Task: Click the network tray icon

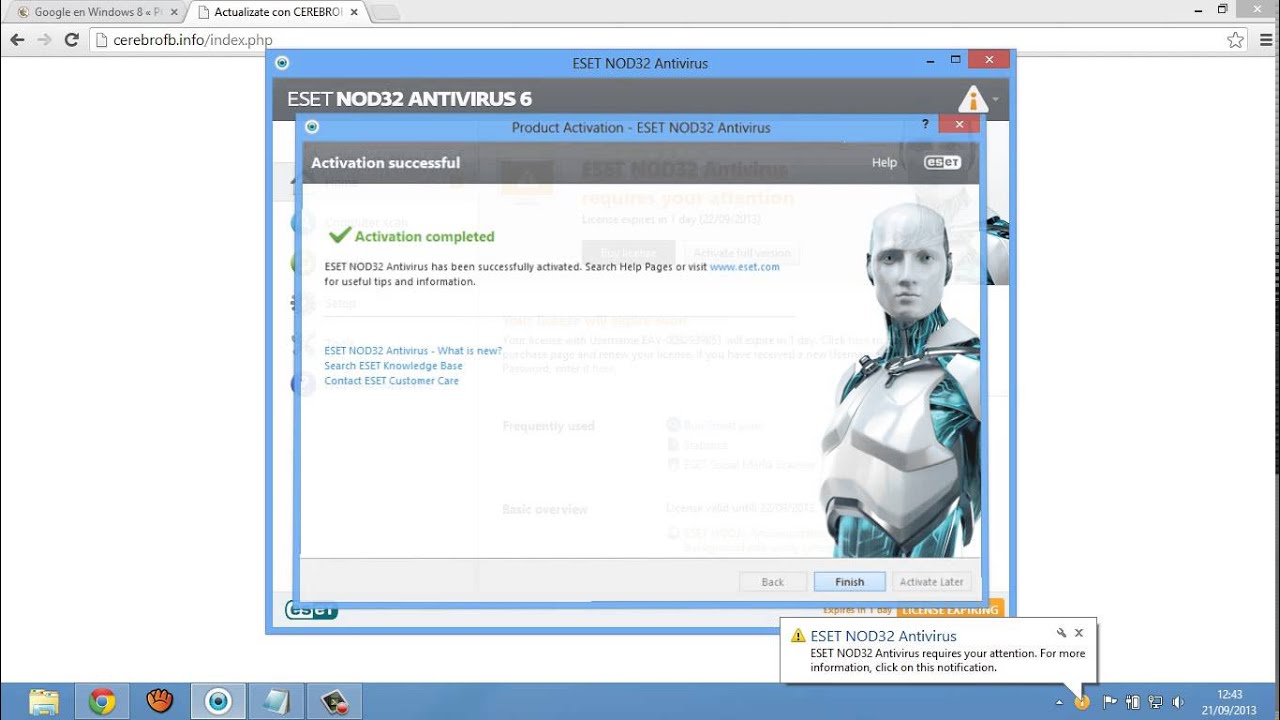Action: 1156,702
